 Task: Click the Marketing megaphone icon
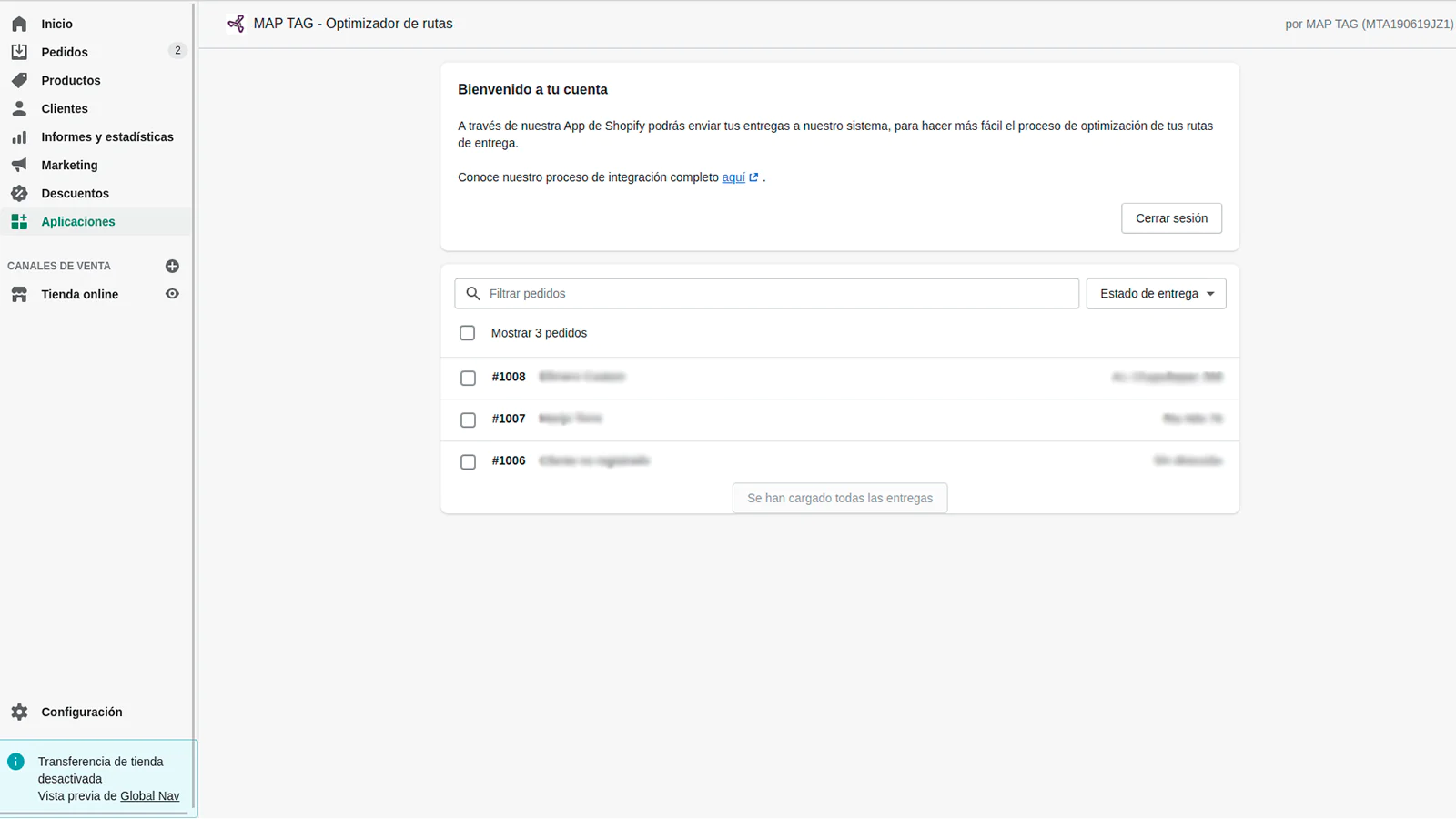19,165
